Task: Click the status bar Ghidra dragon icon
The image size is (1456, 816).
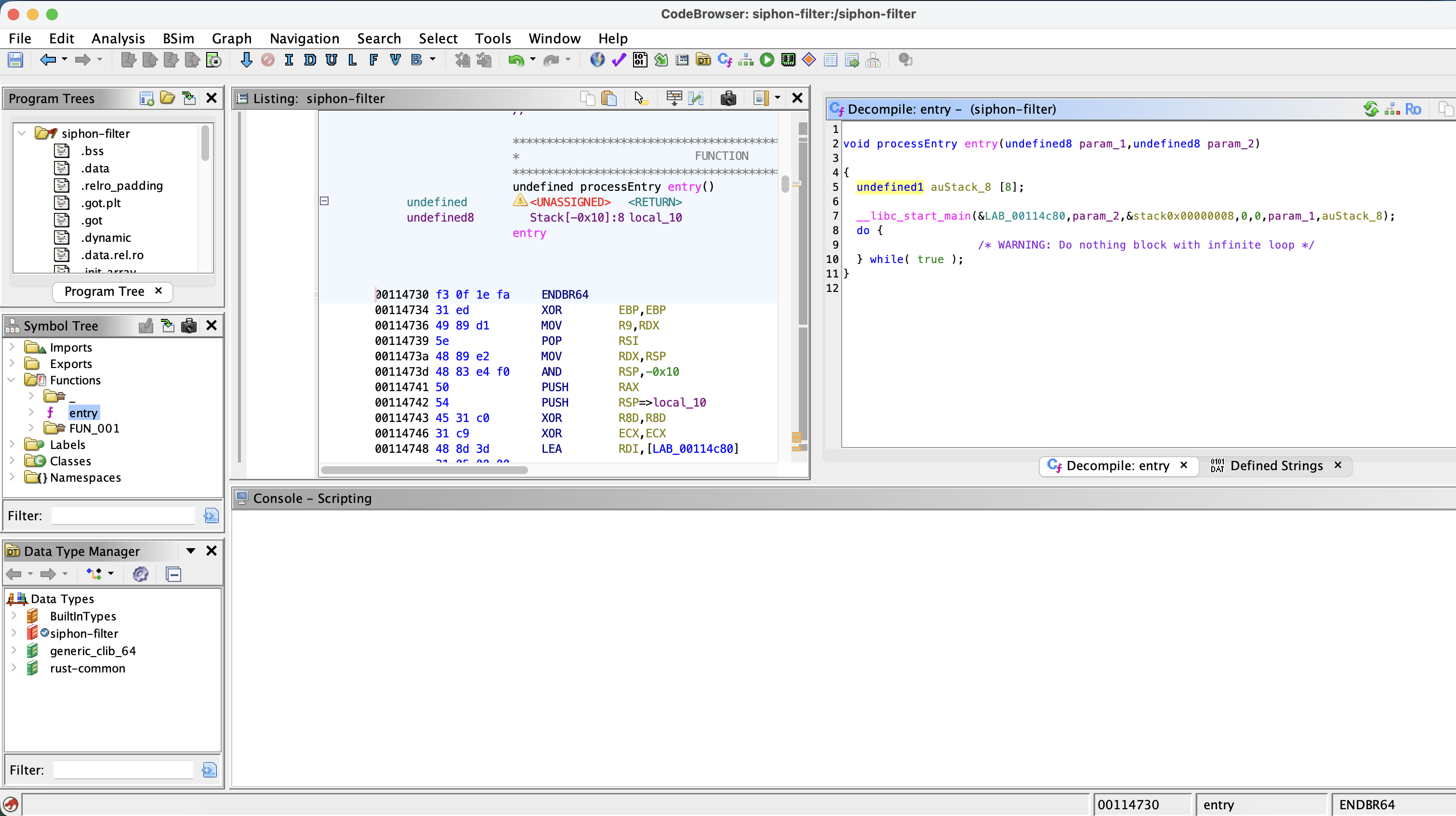Action: [x=11, y=804]
